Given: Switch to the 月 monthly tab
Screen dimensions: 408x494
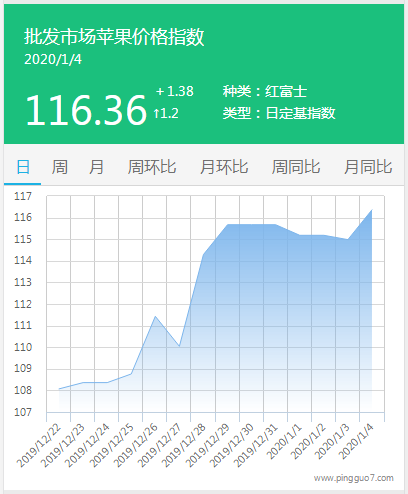Looking at the screenshot, I should point(96,167).
